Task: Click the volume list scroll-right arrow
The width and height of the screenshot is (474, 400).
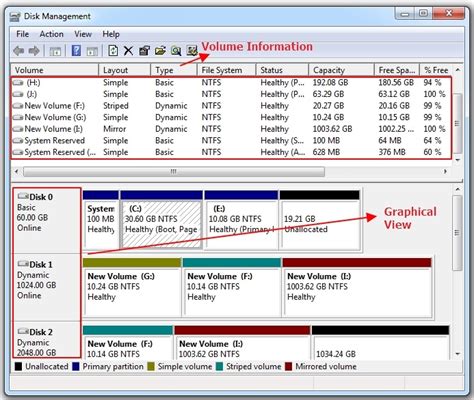Action: click(445, 172)
